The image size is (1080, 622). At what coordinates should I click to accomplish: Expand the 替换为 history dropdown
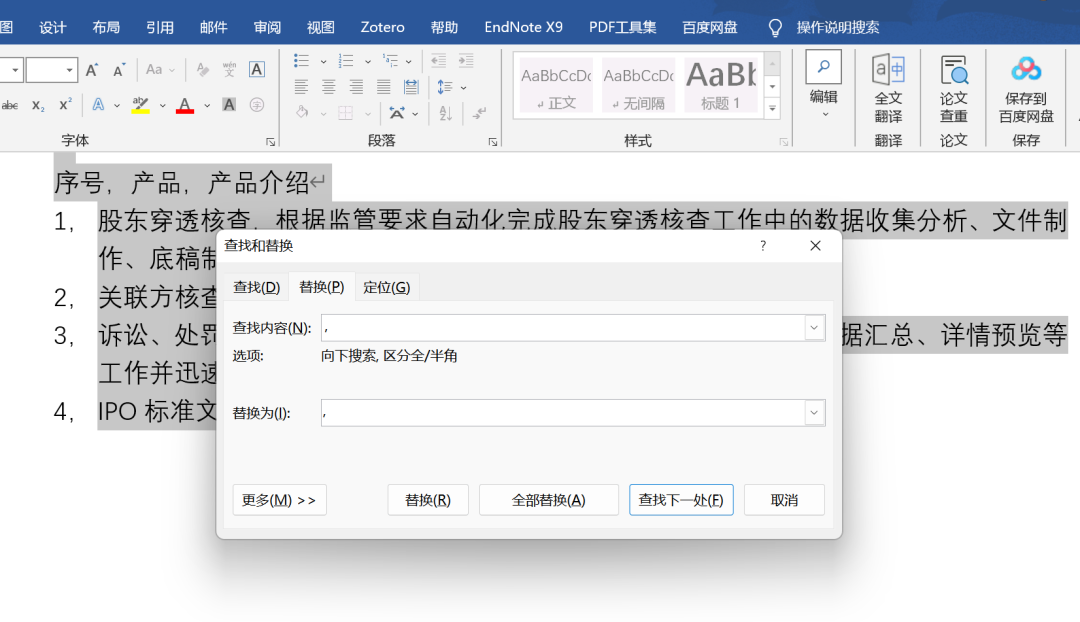(814, 413)
